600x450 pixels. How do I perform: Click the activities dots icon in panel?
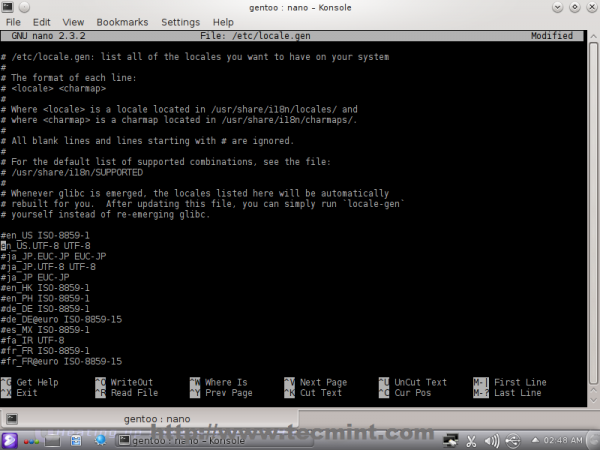[x=31, y=442]
